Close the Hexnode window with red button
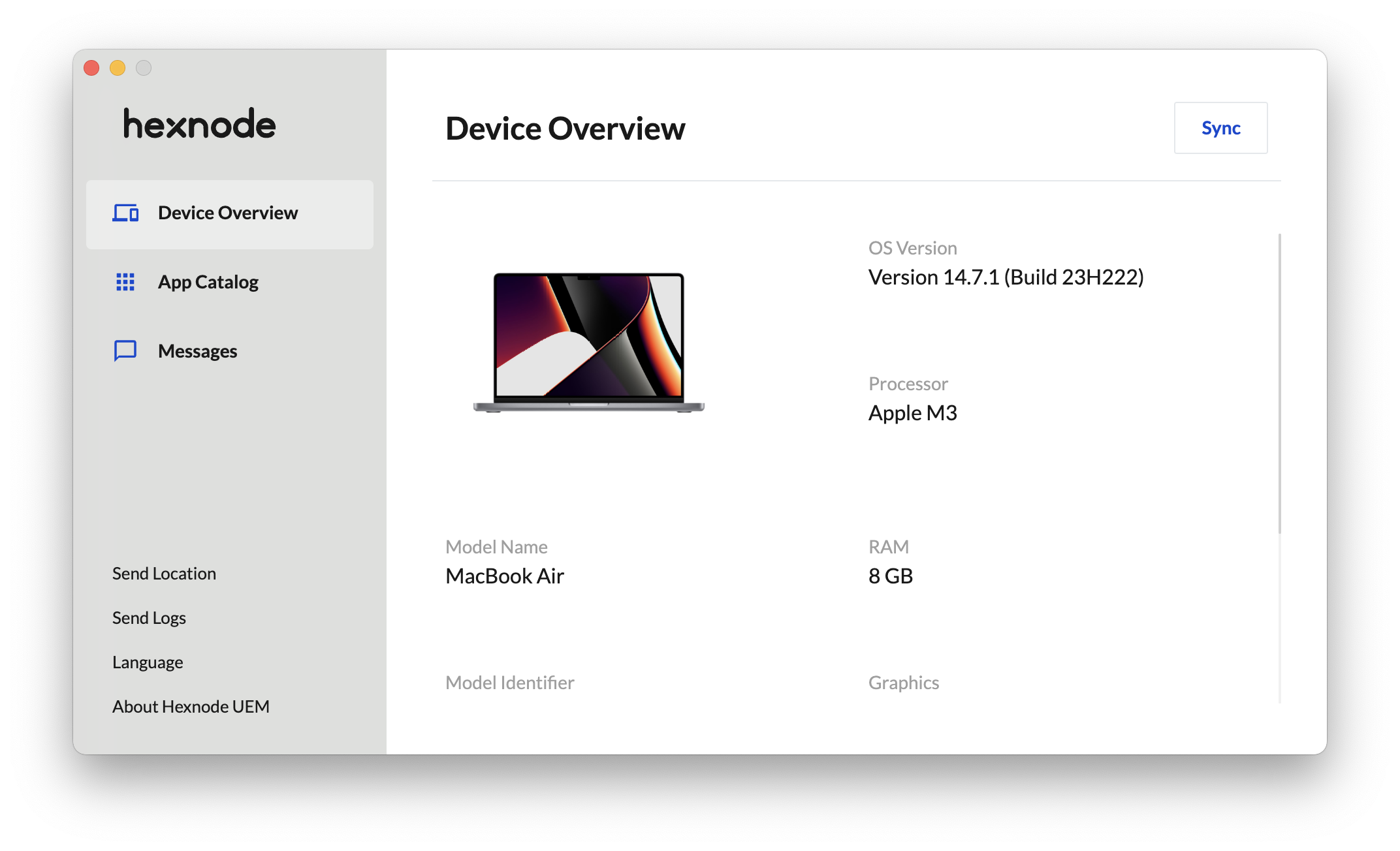 coord(91,68)
